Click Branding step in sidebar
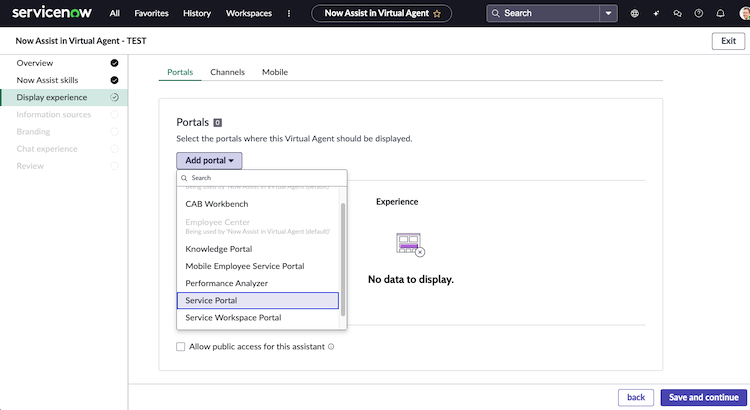 (x=64, y=132)
